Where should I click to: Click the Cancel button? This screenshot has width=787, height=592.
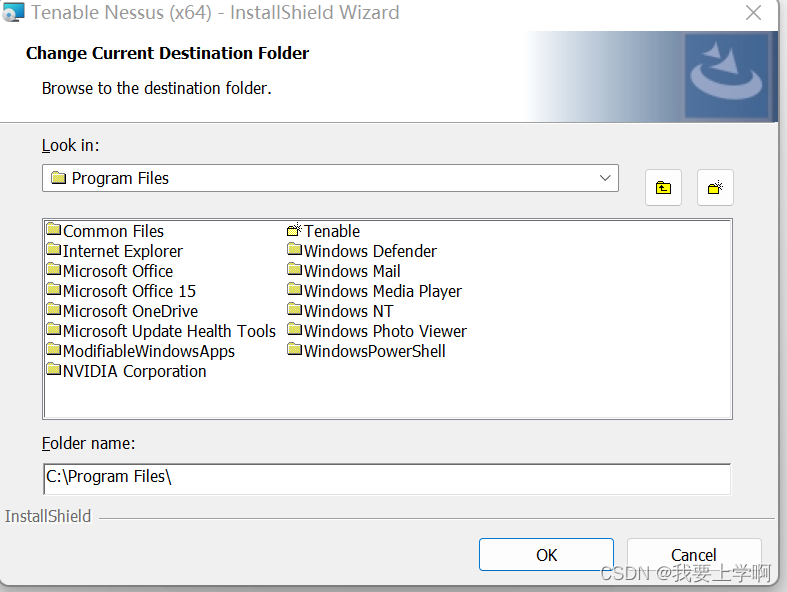(694, 555)
